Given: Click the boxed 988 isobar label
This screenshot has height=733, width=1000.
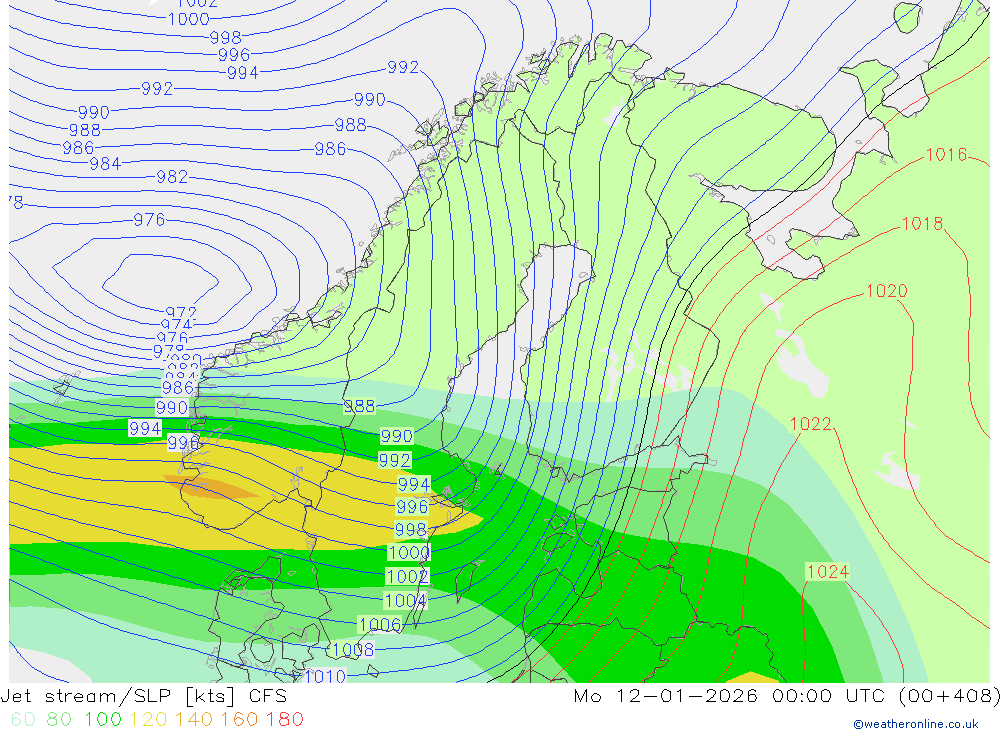Looking at the screenshot, I should click(360, 406).
